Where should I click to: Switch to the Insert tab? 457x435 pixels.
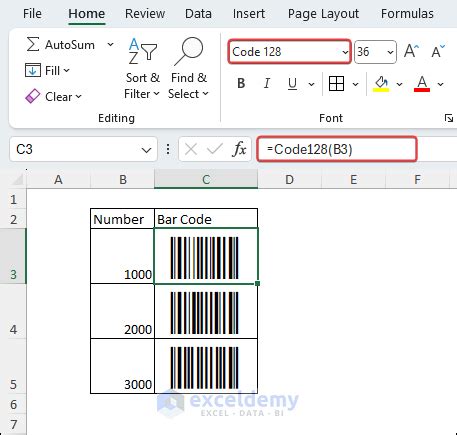pyautogui.click(x=249, y=14)
